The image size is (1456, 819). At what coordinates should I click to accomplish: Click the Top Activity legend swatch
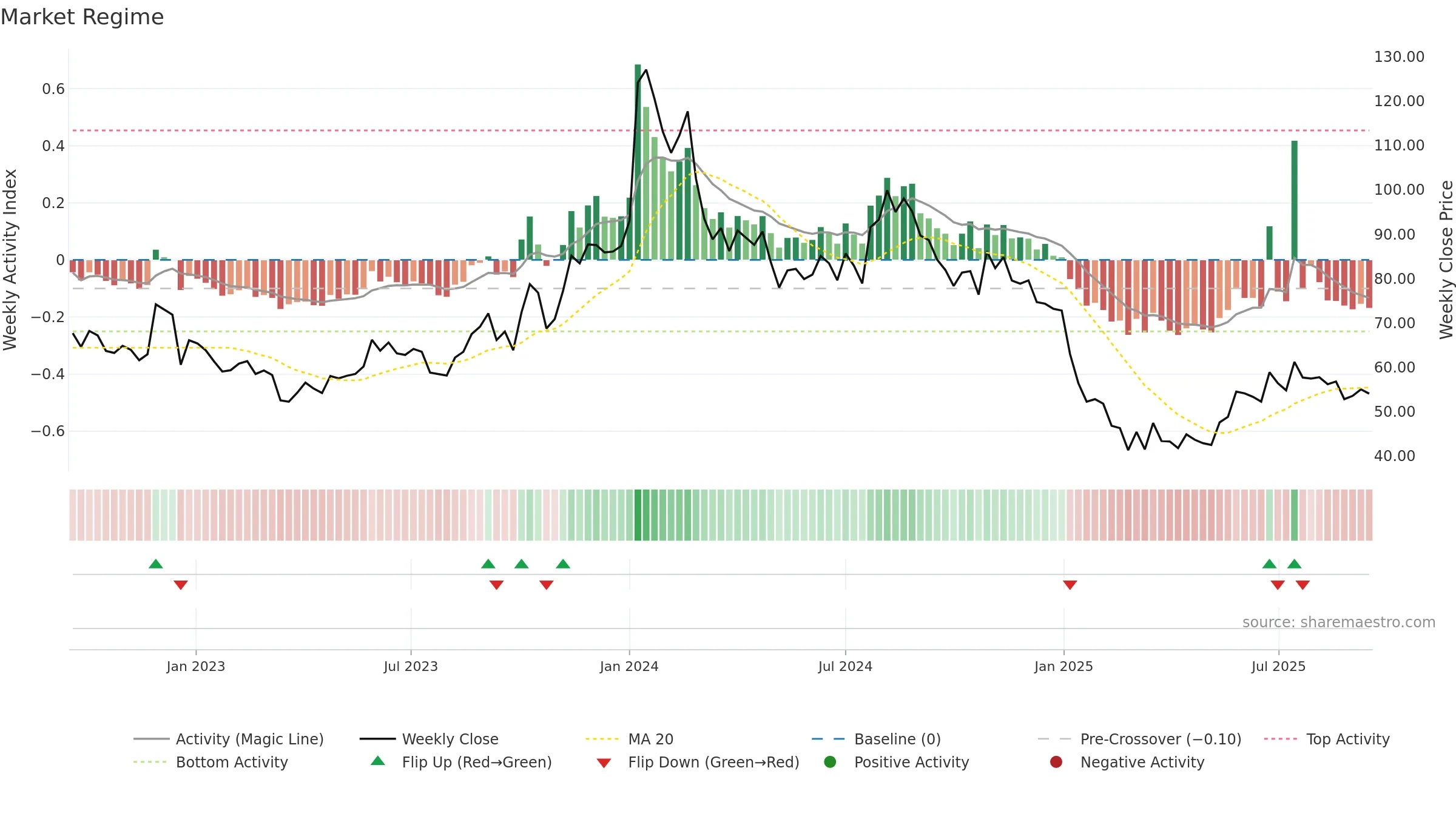pos(1280,739)
